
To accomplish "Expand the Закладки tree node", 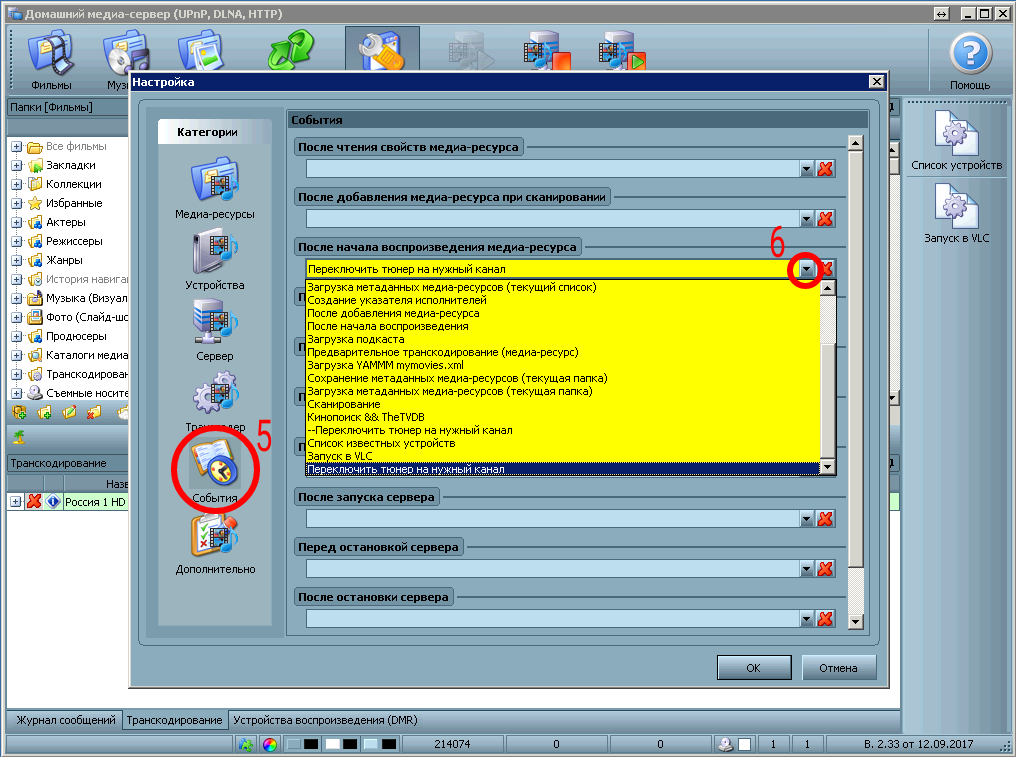I will (x=17, y=165).
